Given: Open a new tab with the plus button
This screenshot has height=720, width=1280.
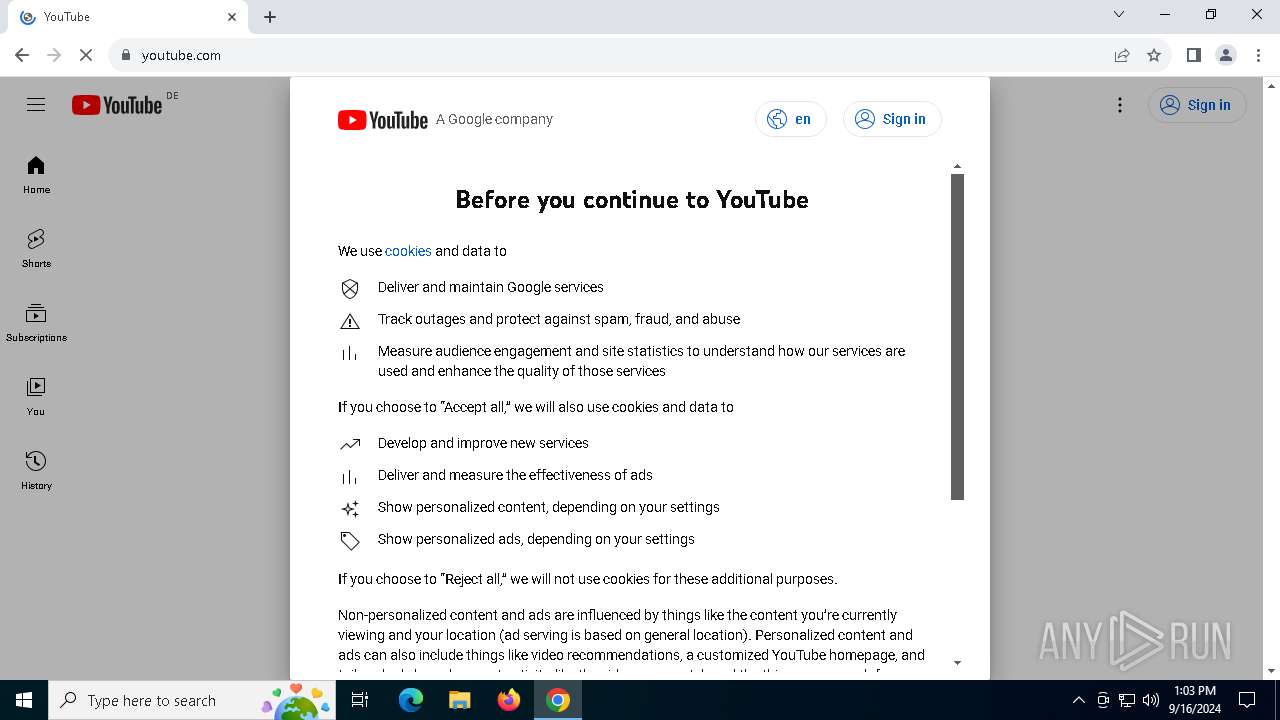Looking at the screenshot, I should 270,17.
